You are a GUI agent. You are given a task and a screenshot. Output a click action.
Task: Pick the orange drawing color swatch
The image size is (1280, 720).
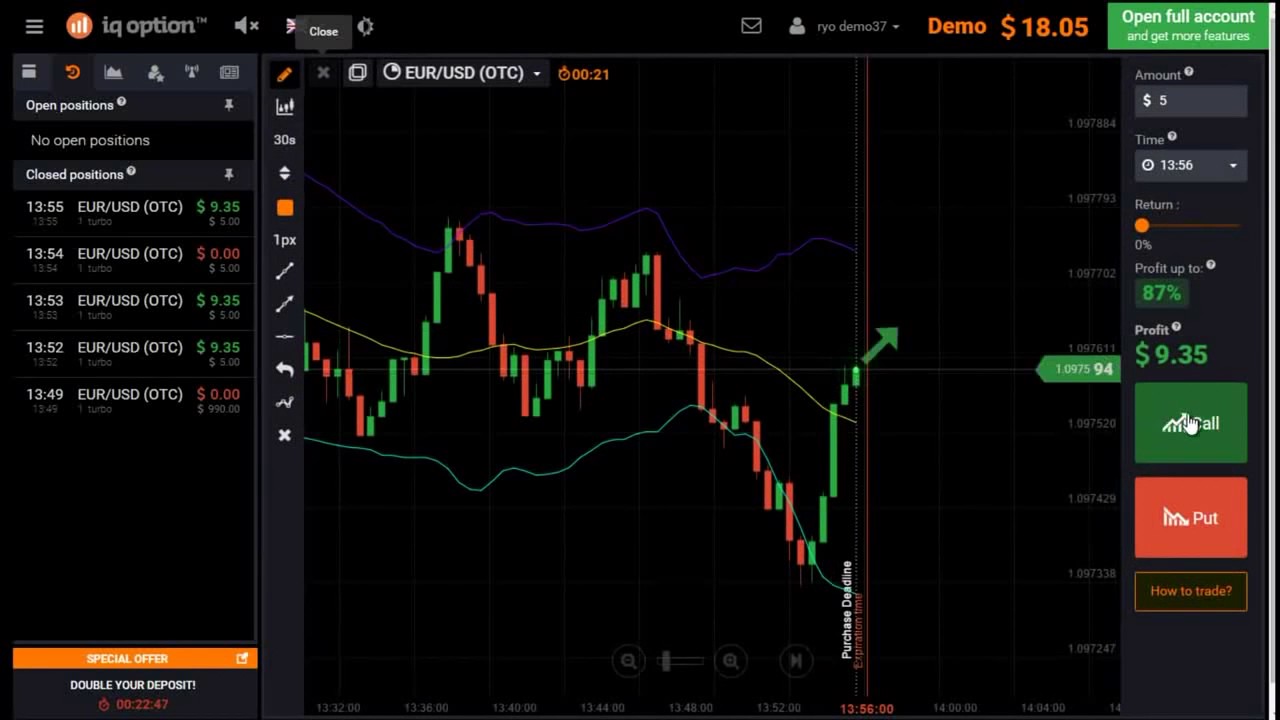pyautogui.click(x=285, y=207)
